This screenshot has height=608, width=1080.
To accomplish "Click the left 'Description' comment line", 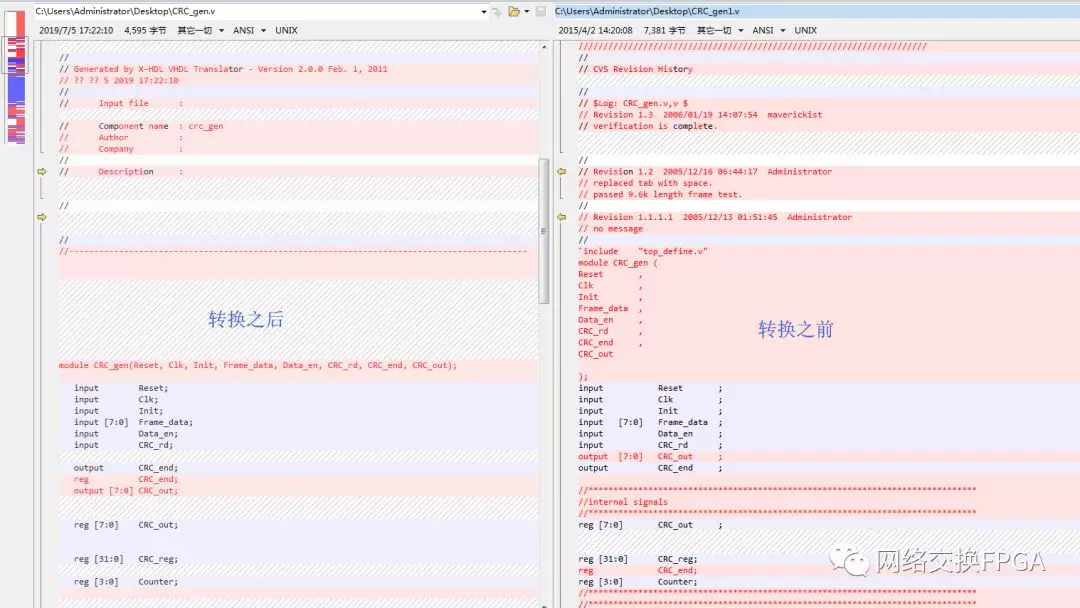I will [x=121, y=171].
